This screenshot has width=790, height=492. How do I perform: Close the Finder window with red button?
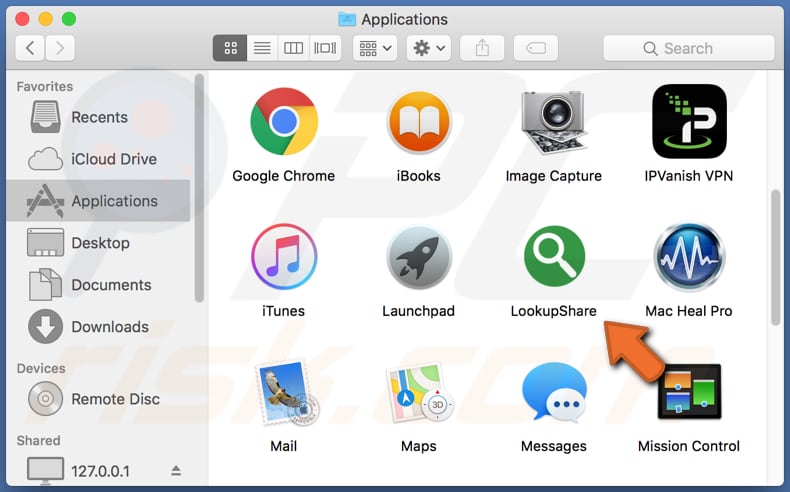tap(22, 19)
